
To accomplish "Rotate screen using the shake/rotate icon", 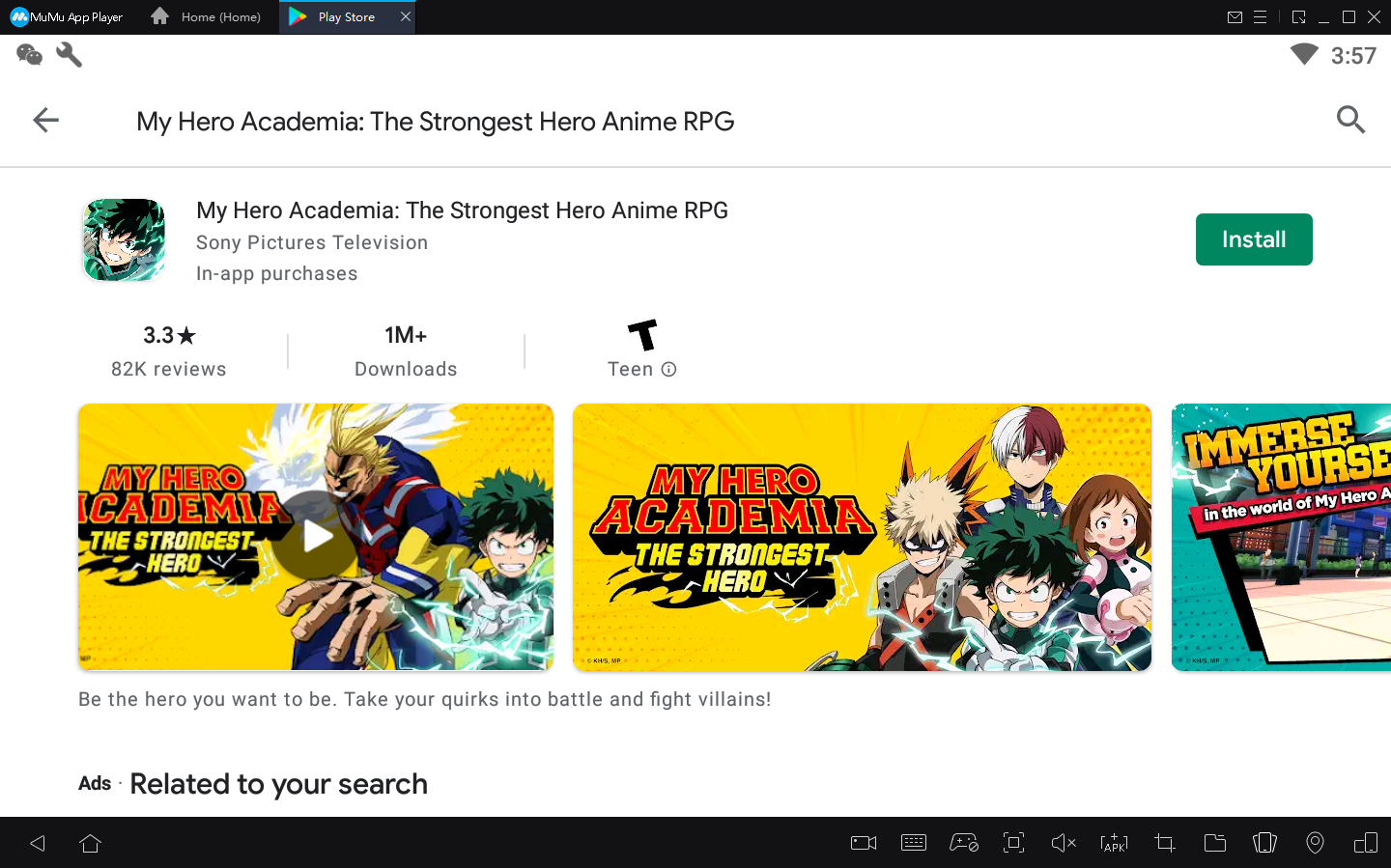I will tap(1264, 843).
